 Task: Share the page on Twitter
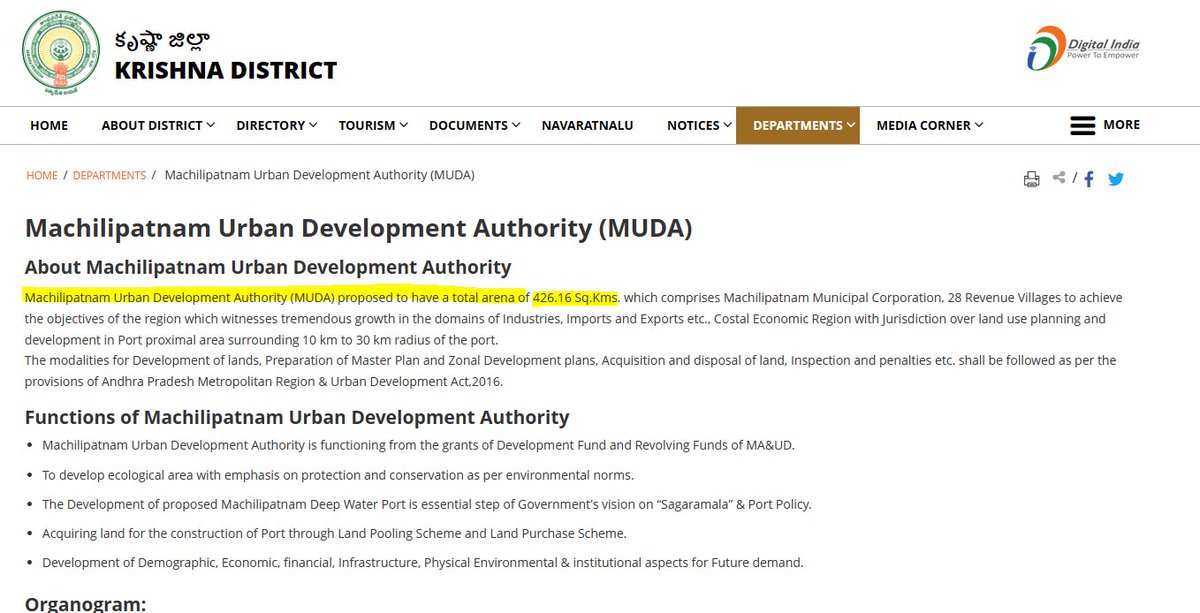click(1116, 179)
